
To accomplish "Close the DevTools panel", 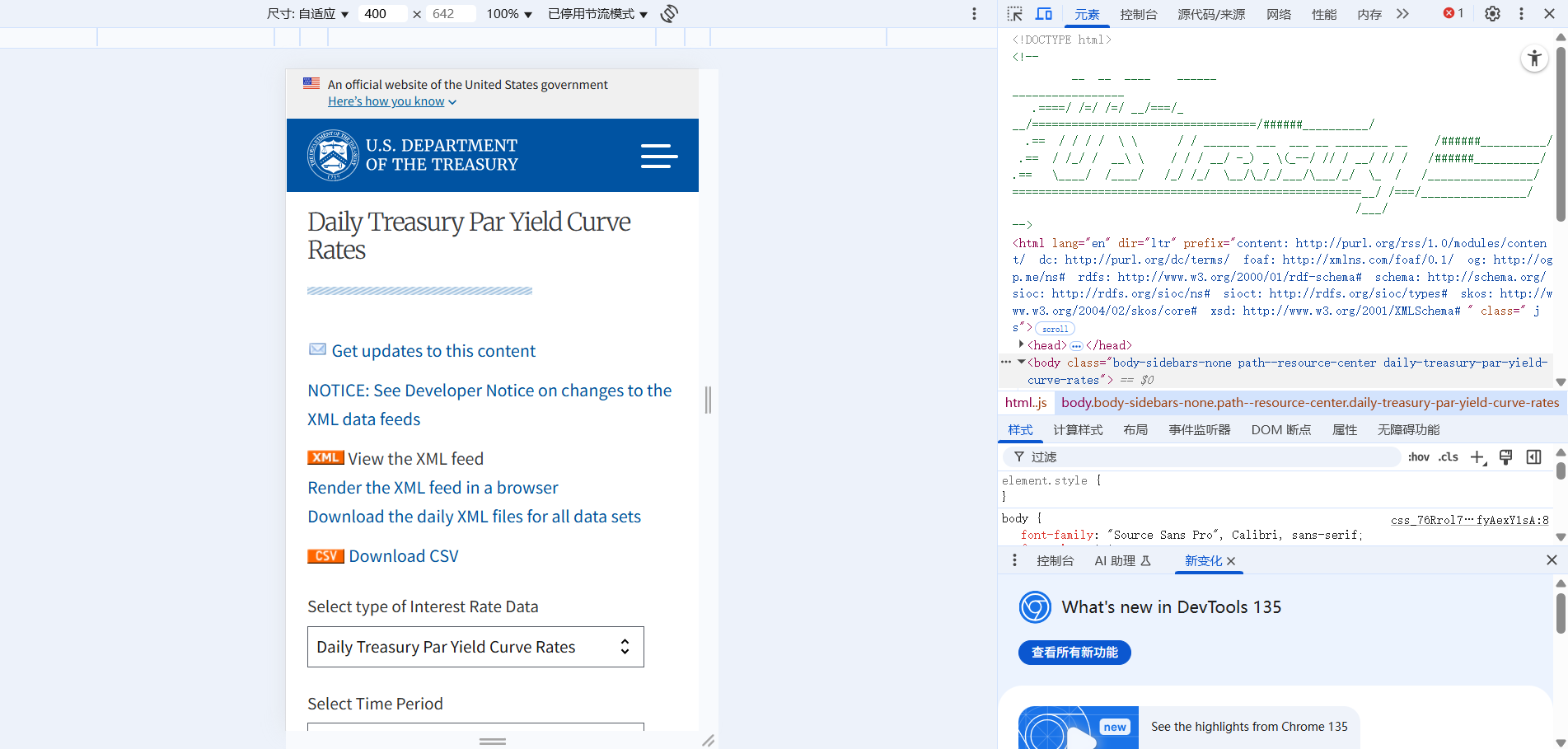I will tap(1549, 14).
